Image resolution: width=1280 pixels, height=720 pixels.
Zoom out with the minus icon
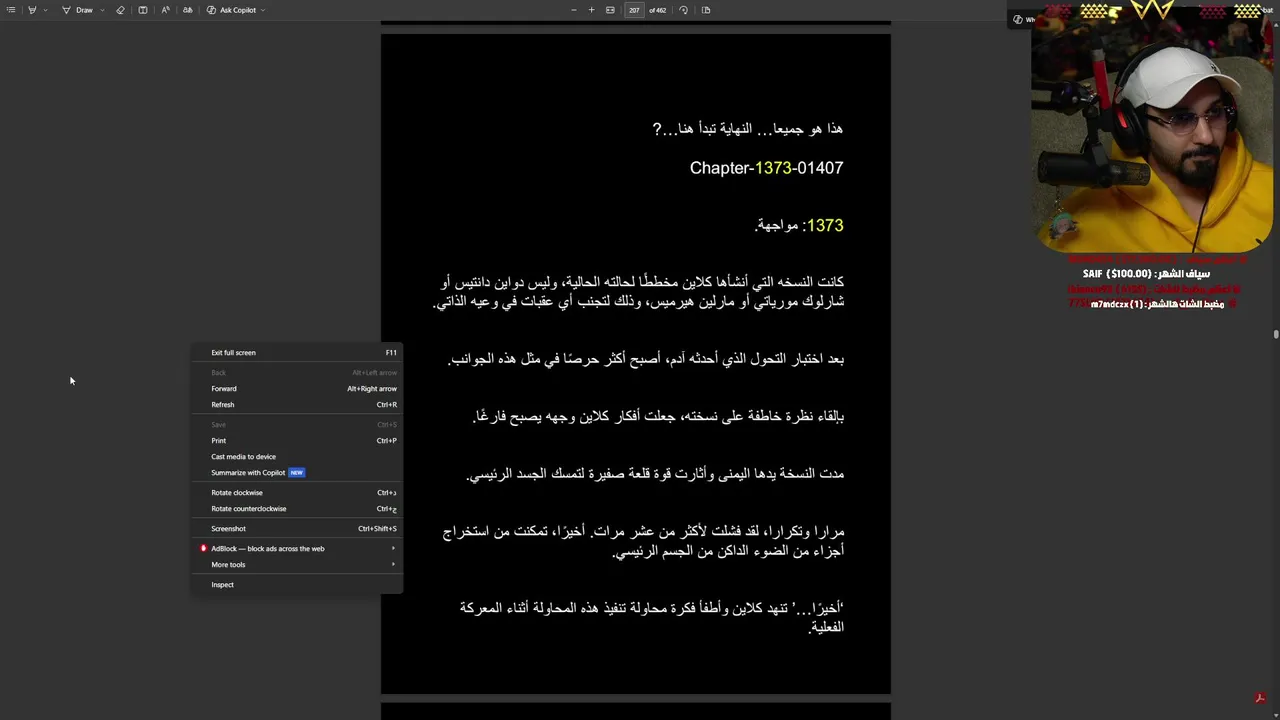574,10
